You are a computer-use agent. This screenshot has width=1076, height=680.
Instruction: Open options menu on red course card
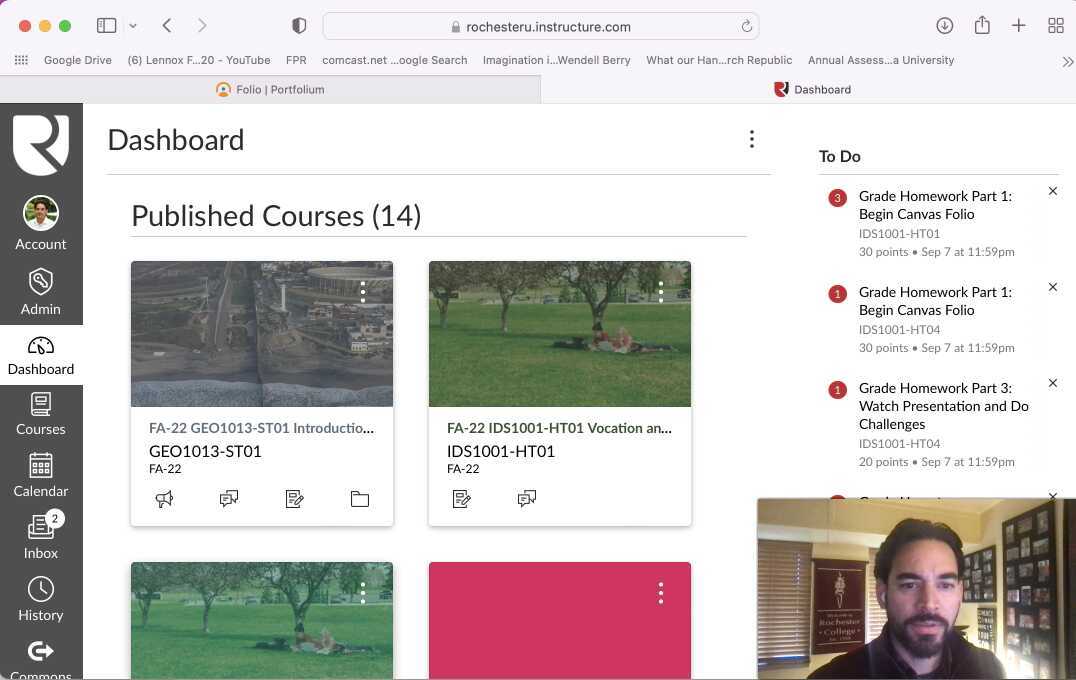coord(660,593)
